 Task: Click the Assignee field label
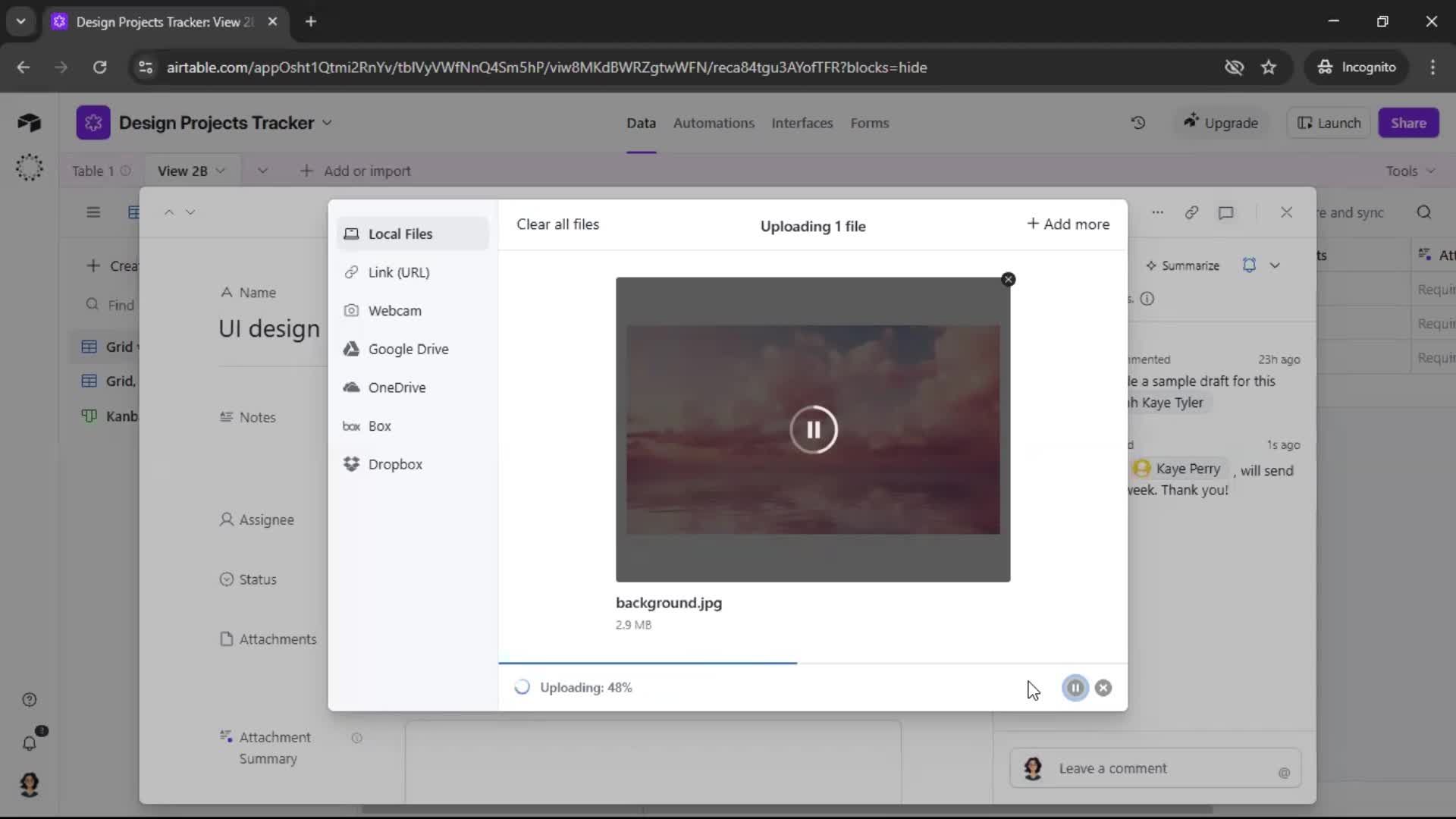pyautogui.click(x=257, y=520)
